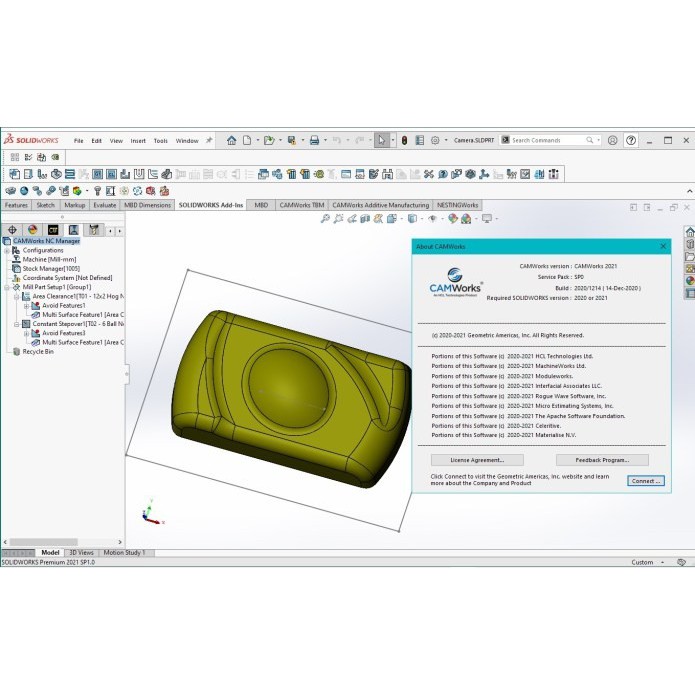Switch to the NESTINGWorks tab

[x=457, y=205]
